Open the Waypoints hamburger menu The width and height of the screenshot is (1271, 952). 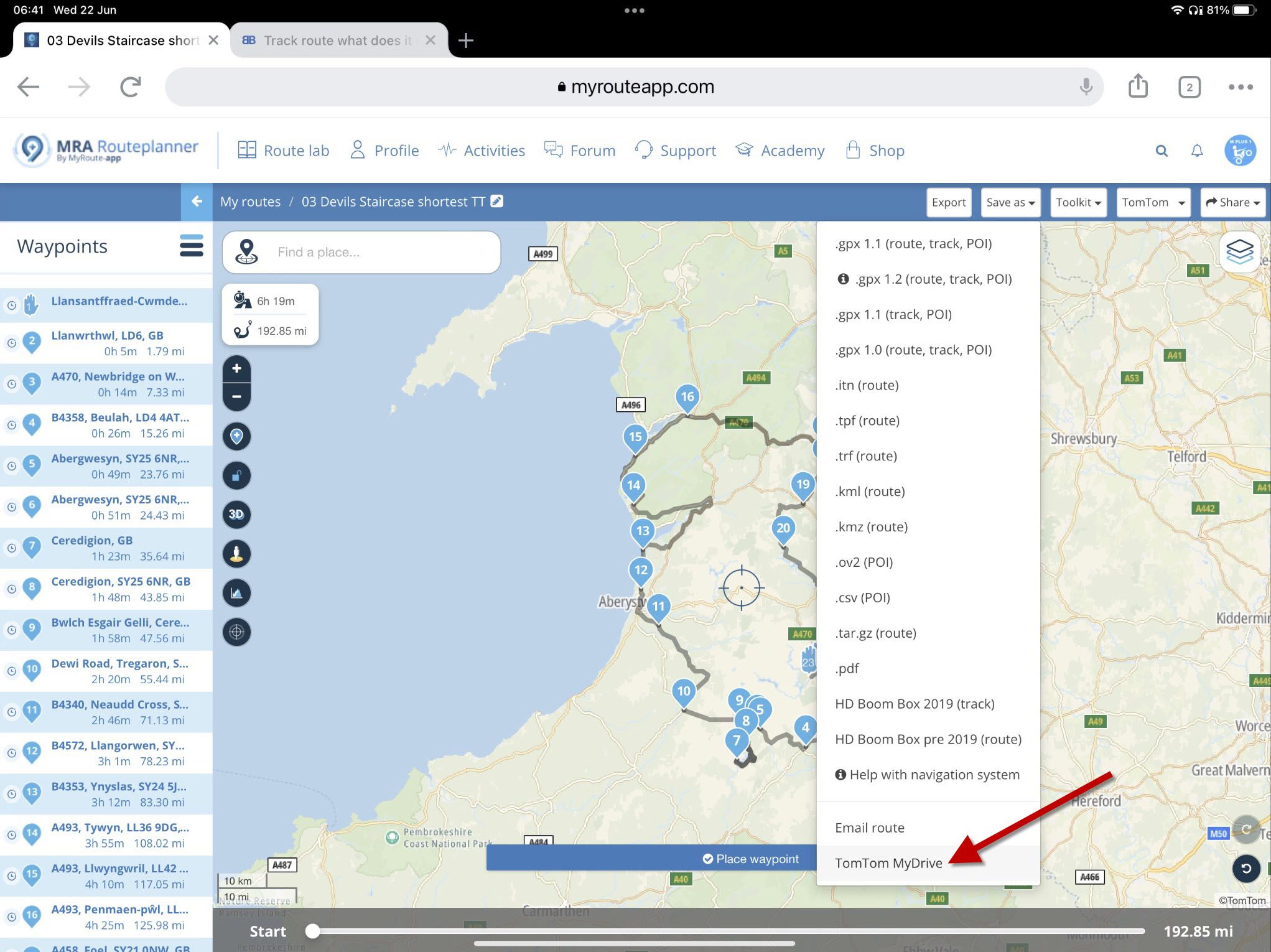coord(192,246)
